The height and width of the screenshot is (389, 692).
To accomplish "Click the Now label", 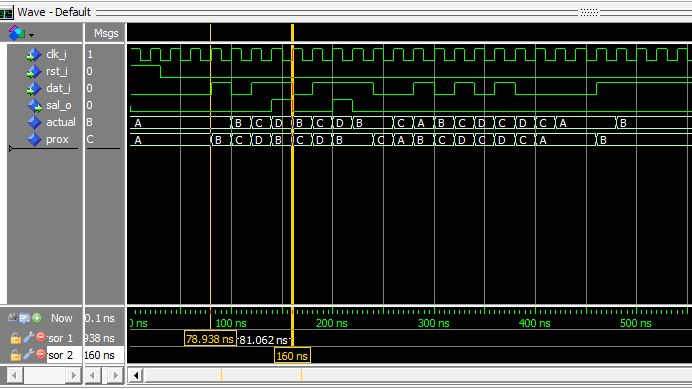I will click(61, 318).
